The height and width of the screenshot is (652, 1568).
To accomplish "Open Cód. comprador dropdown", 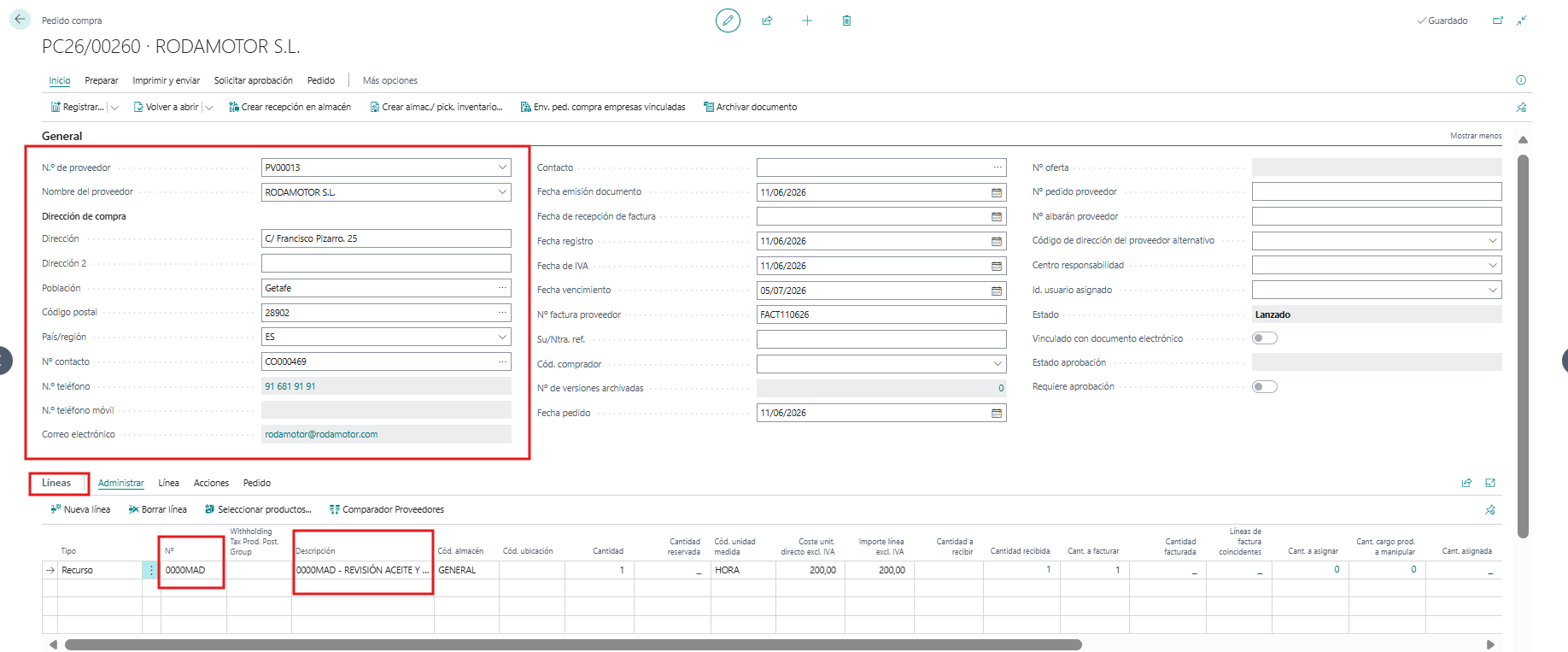I will (998, 364).
